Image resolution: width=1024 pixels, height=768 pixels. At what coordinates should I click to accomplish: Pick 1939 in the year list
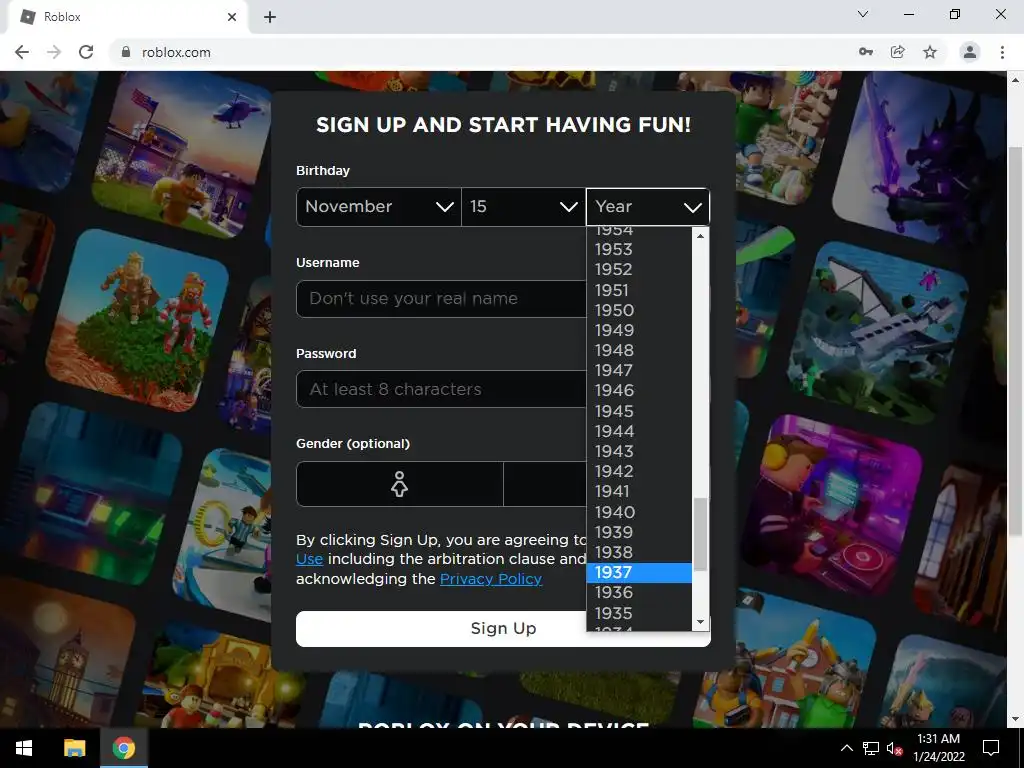tap(639, 532)
